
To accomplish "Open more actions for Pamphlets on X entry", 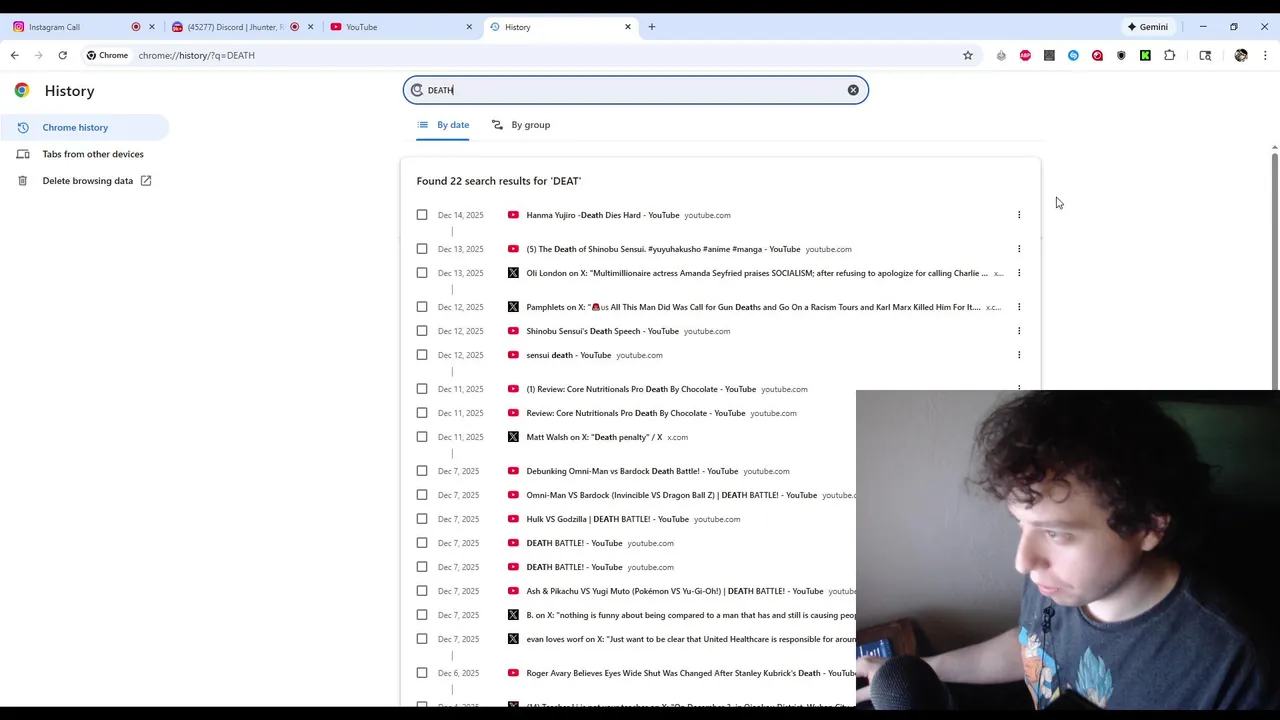I will coord(1019,307).
